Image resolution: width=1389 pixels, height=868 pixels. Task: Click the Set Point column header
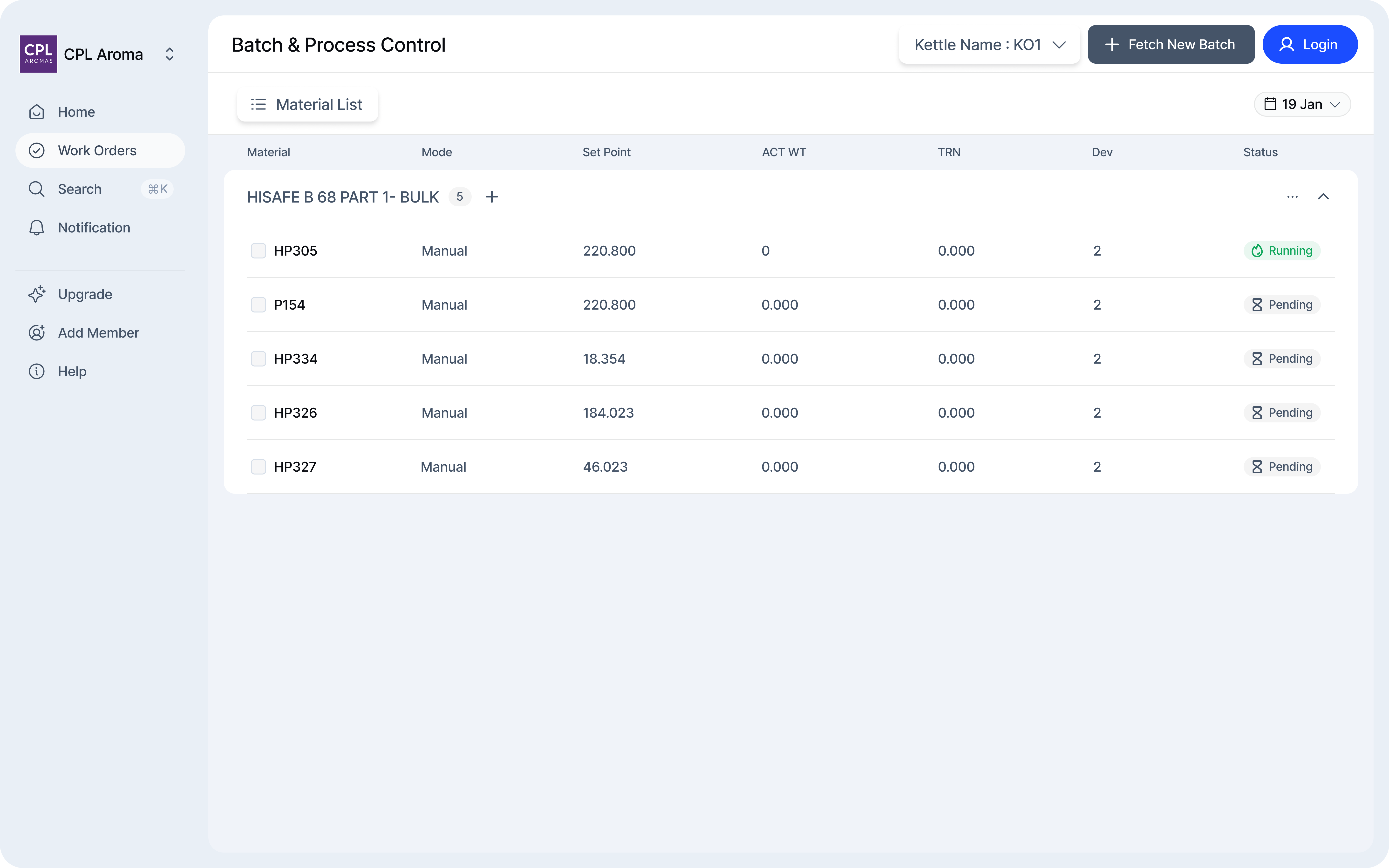(x=607, y=152)
